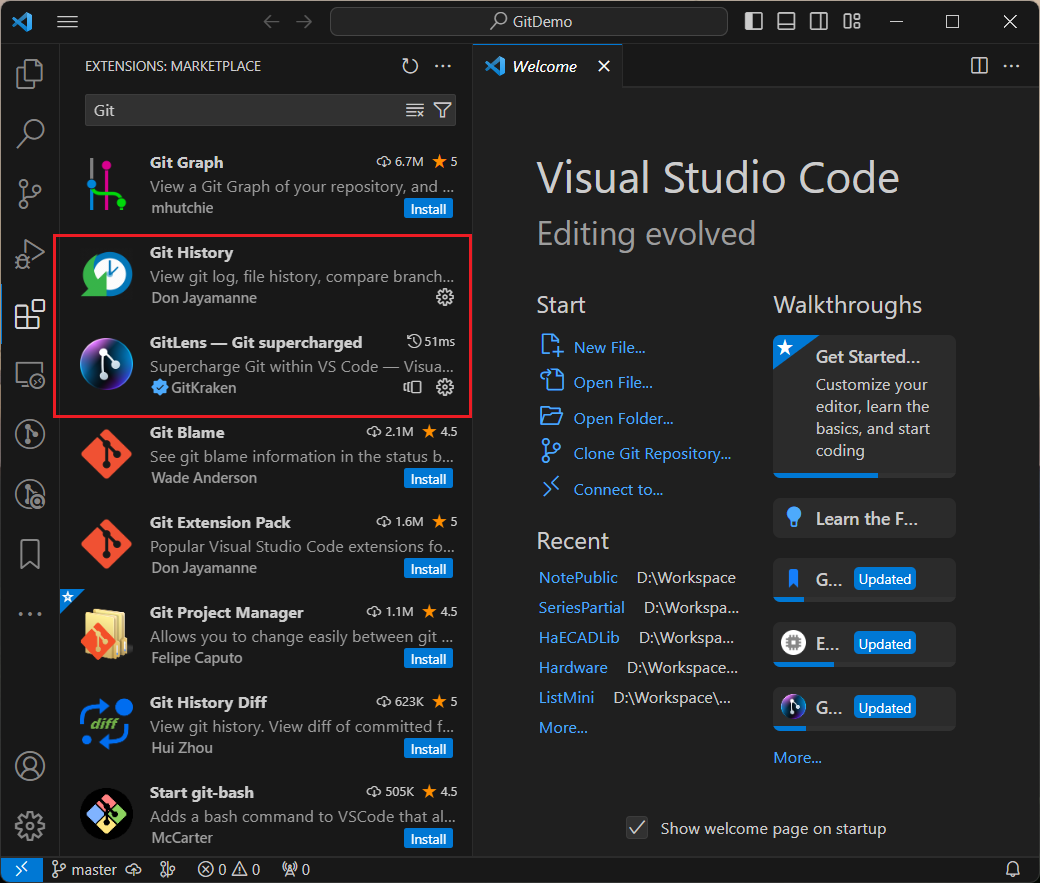Open recent project NotePublic

(578, 578)
